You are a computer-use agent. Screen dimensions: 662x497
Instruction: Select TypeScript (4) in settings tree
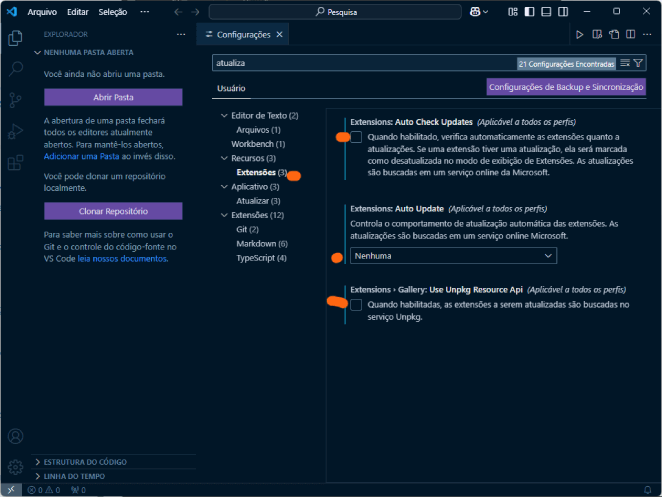pyautogui.click(x=261, y=258)
